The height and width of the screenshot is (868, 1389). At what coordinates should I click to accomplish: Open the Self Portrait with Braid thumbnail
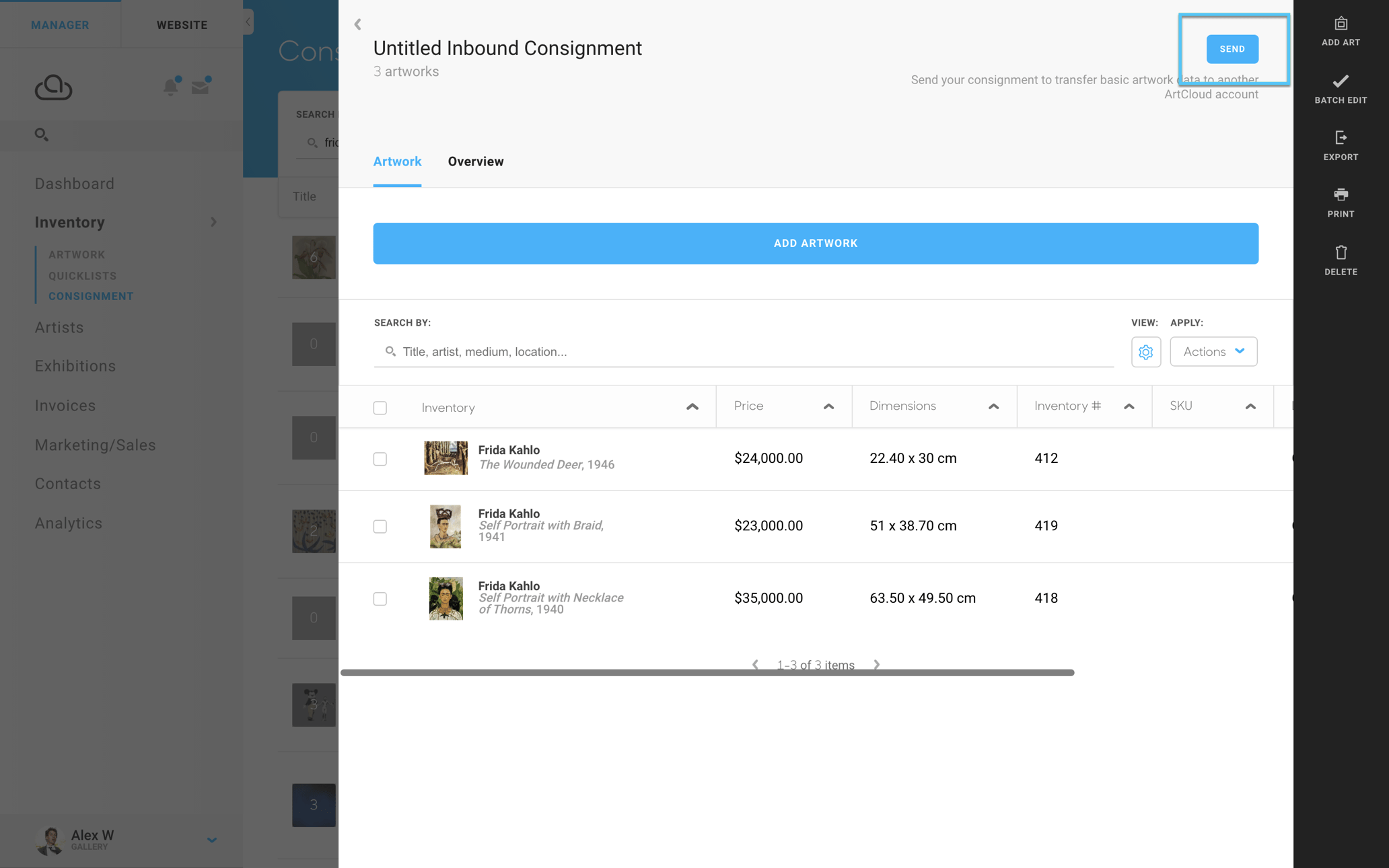pyautogui.click(x=445, y=526)
